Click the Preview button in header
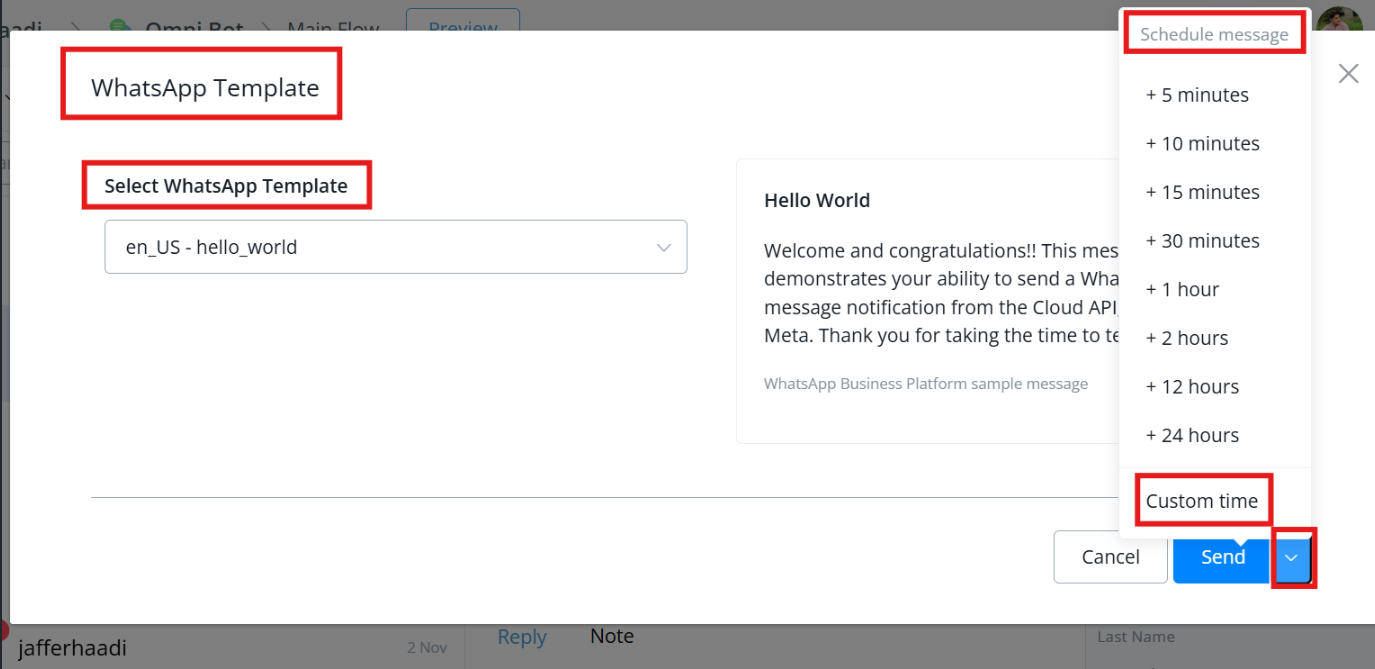Image resolution: width=1375 pixels, height=669 pixels. [x=462, y=24]
